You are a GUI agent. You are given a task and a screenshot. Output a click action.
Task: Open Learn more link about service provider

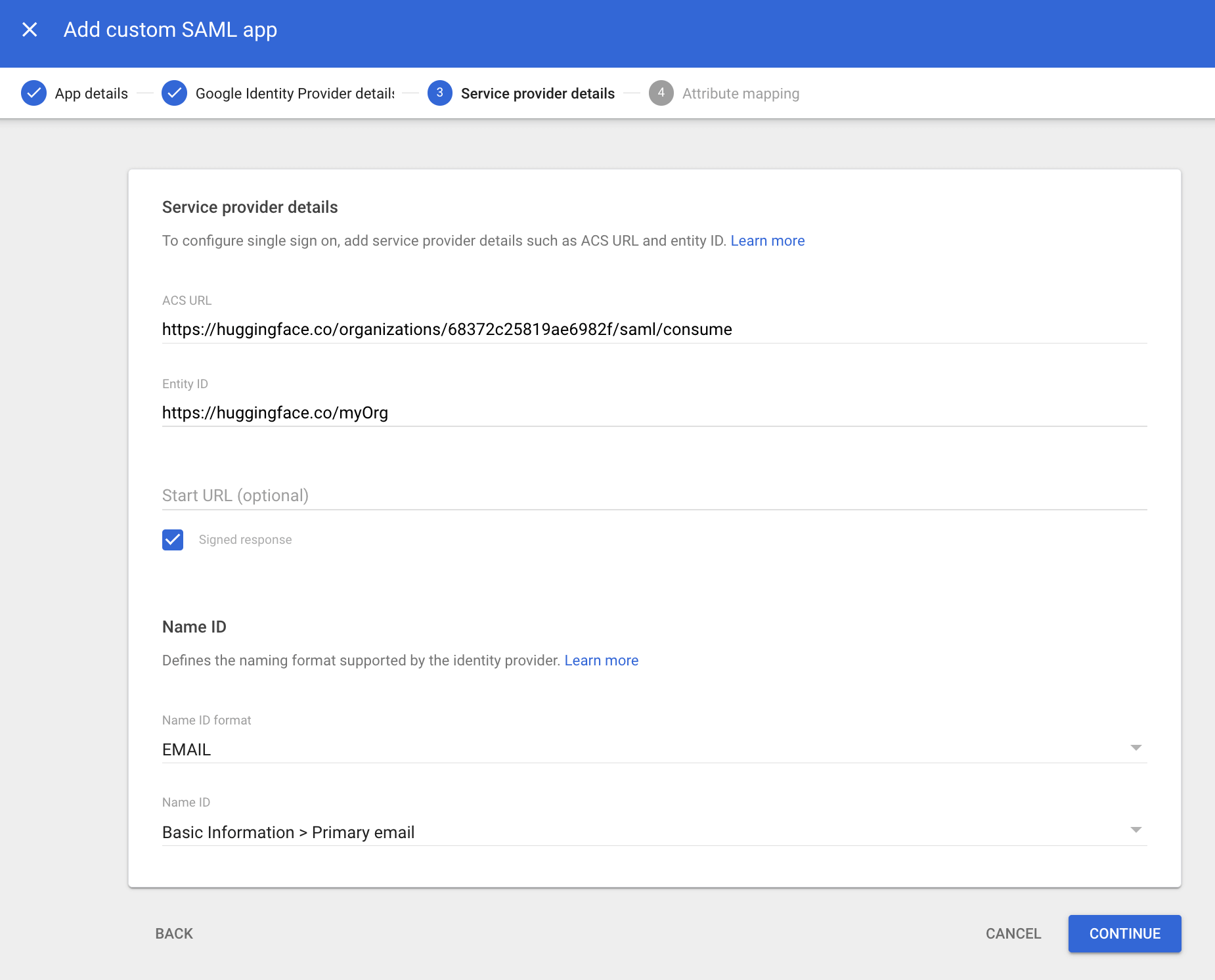pyautogui.click(x=767, y=240)
